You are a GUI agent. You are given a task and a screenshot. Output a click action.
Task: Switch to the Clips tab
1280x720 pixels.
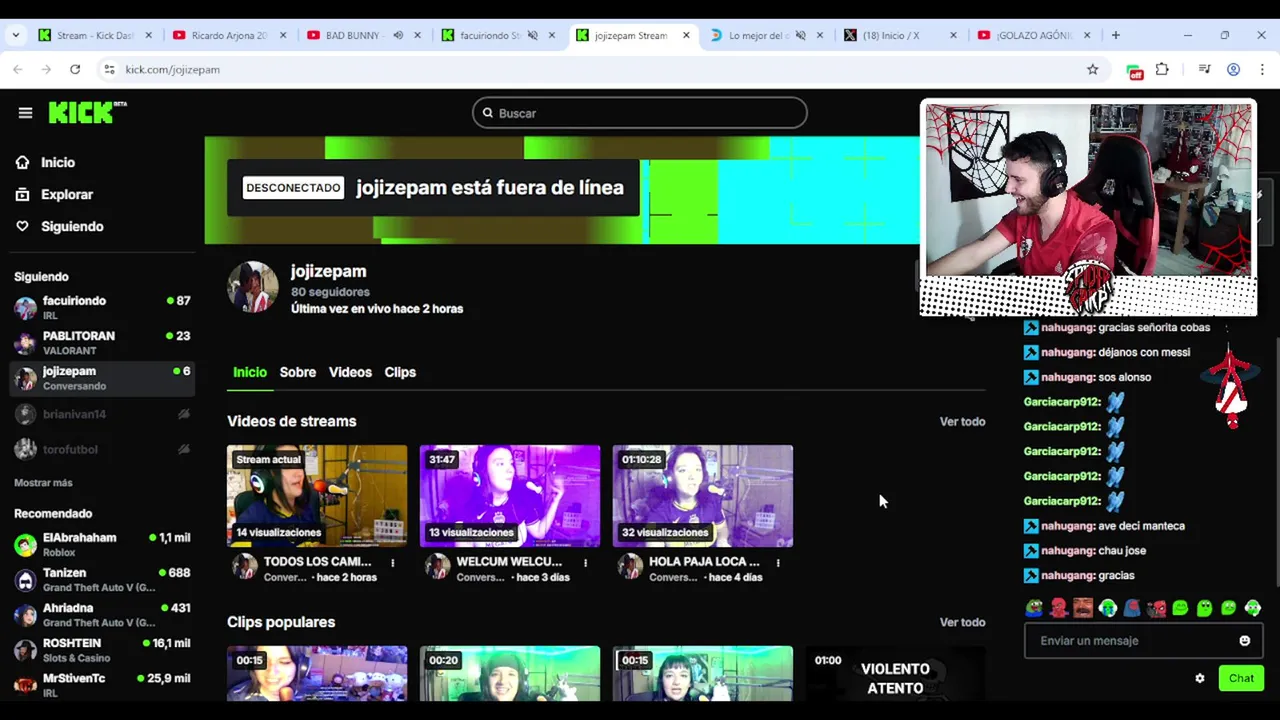(x=400, y=372)
